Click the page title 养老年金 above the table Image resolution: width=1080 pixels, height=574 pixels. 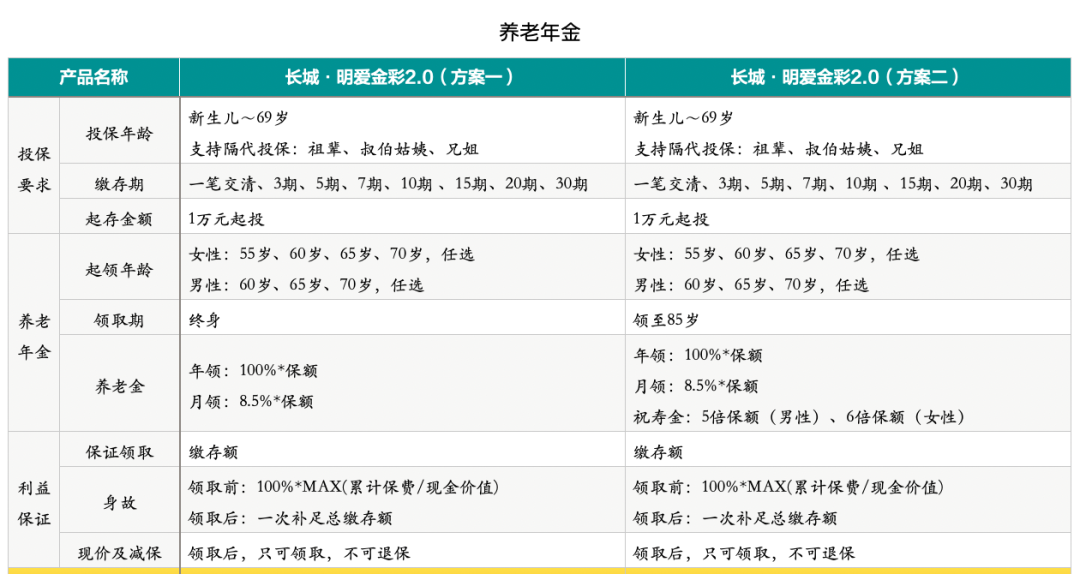click(539, 32)
